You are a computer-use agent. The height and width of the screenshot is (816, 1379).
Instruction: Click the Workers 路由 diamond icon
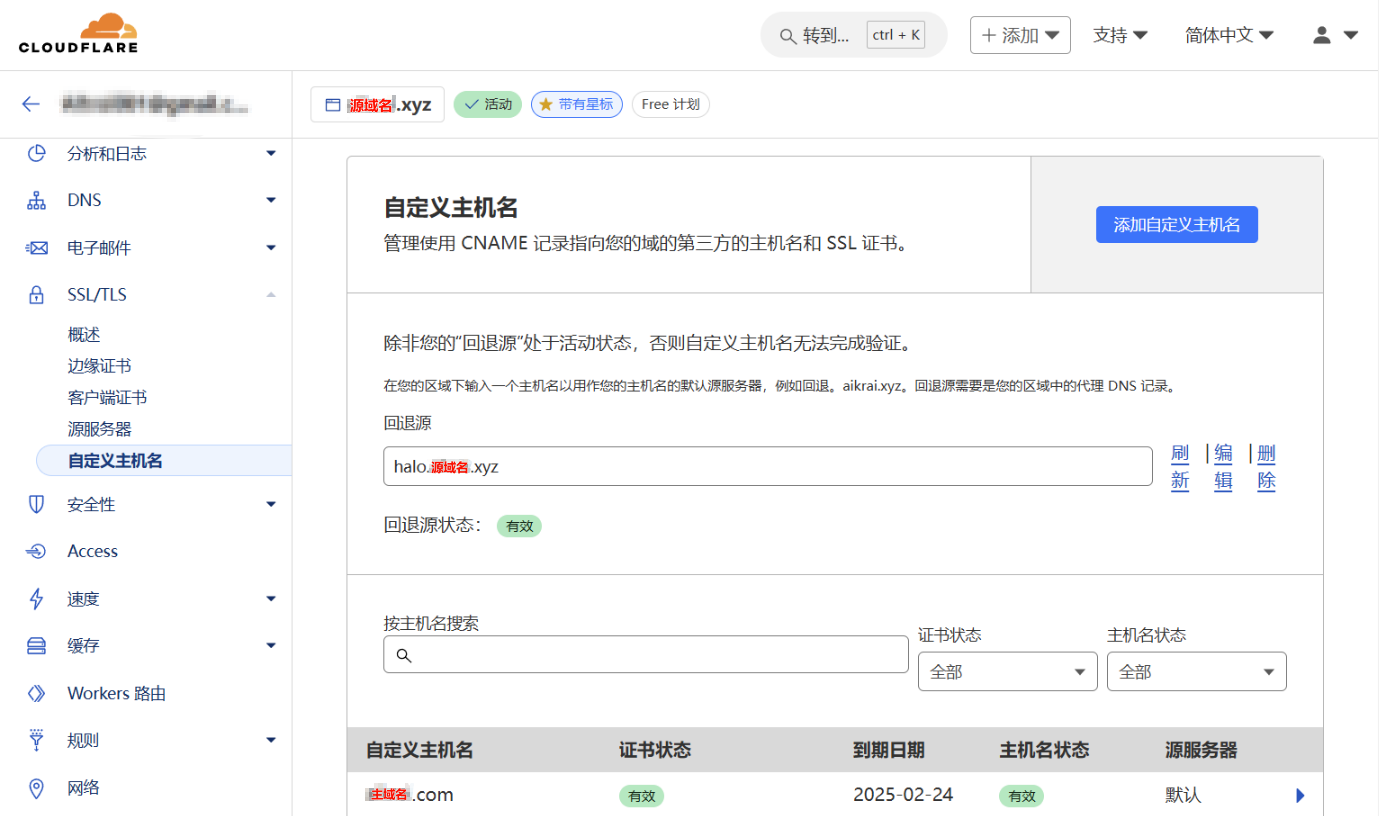tap(37, 693)
